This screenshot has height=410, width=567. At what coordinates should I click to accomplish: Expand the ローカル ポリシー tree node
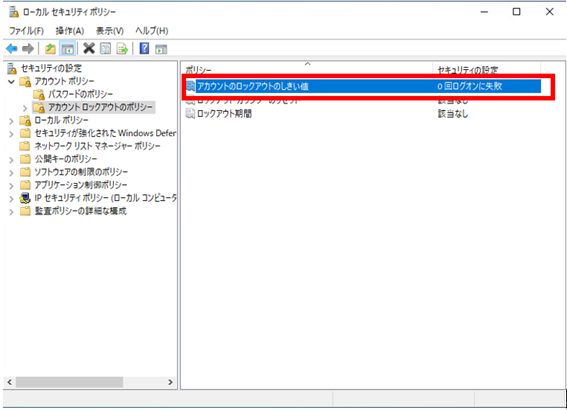[11, 121]
